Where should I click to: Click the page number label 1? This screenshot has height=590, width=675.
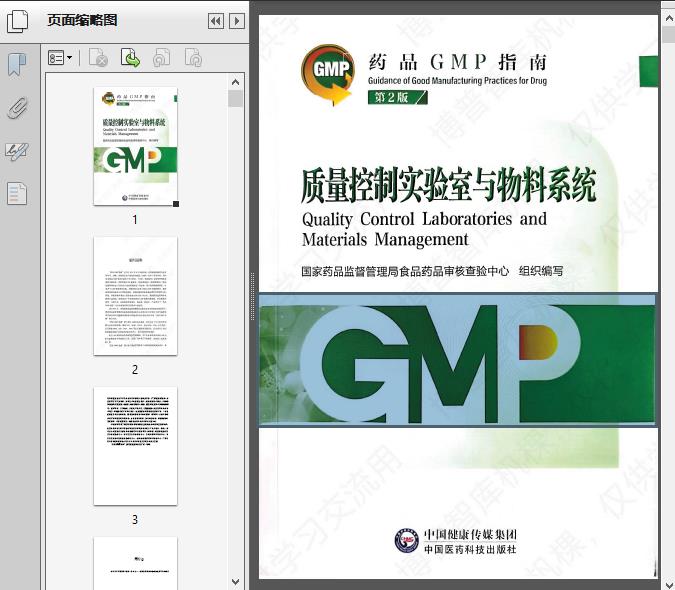point(135,219)
